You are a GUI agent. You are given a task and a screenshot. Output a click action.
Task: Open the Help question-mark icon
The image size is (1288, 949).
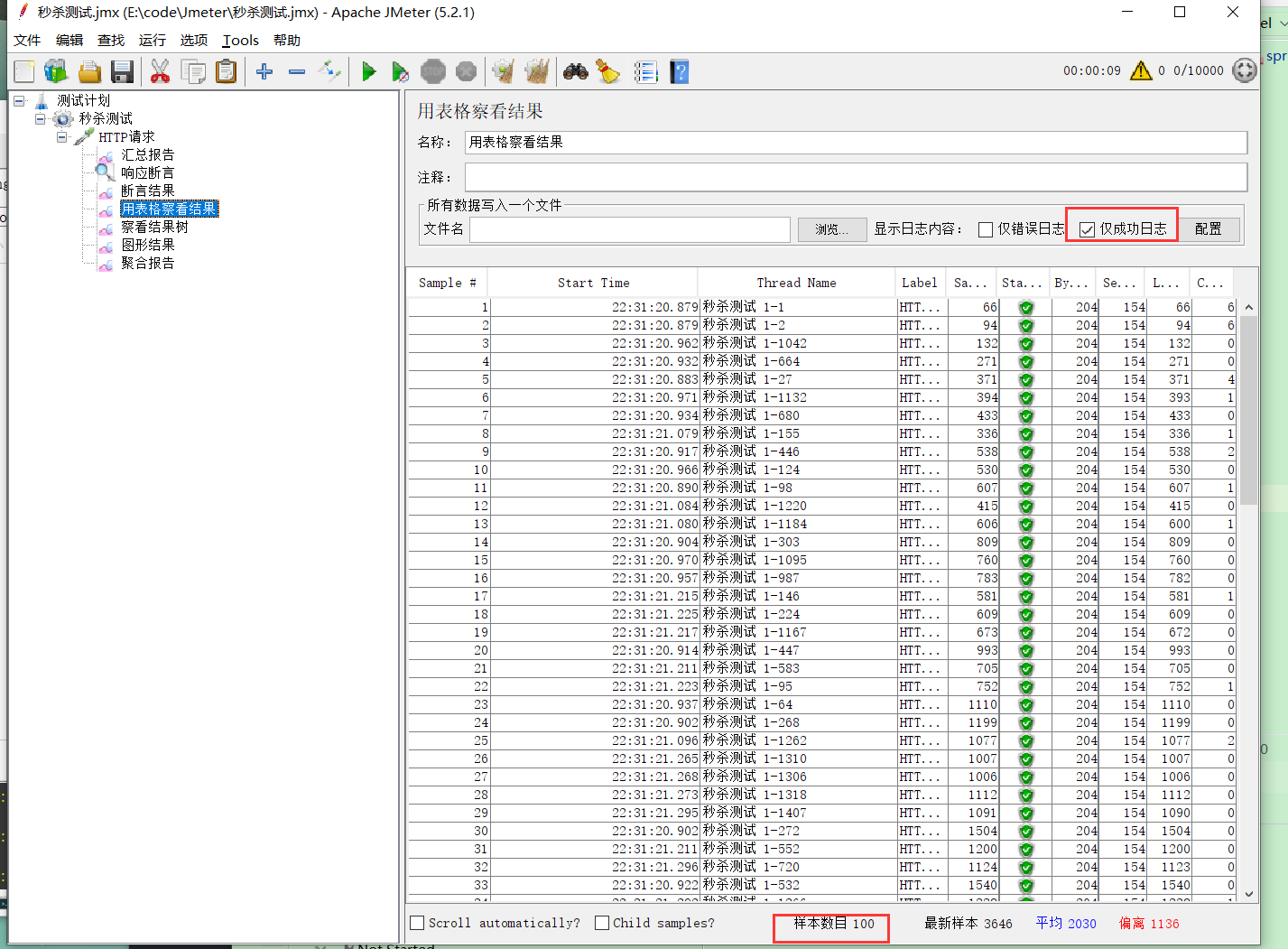[680, 71]
